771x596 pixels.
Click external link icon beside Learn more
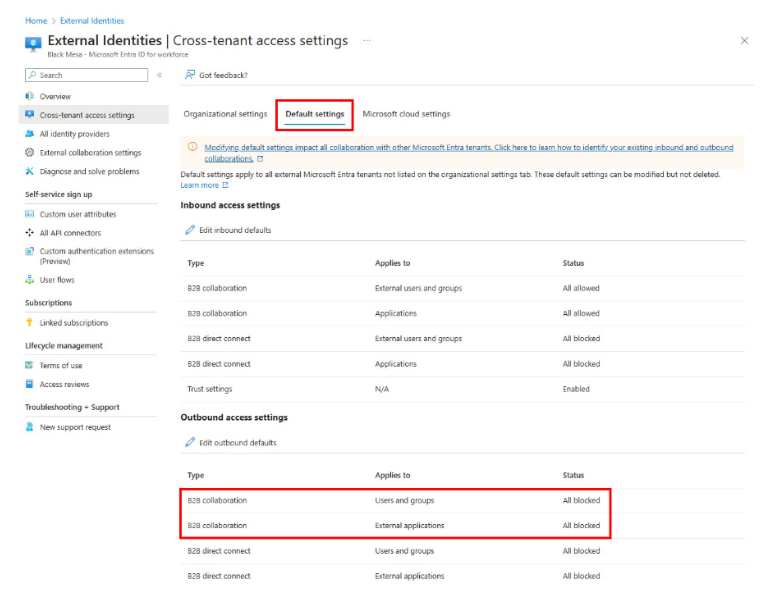[x=226, y=185]
